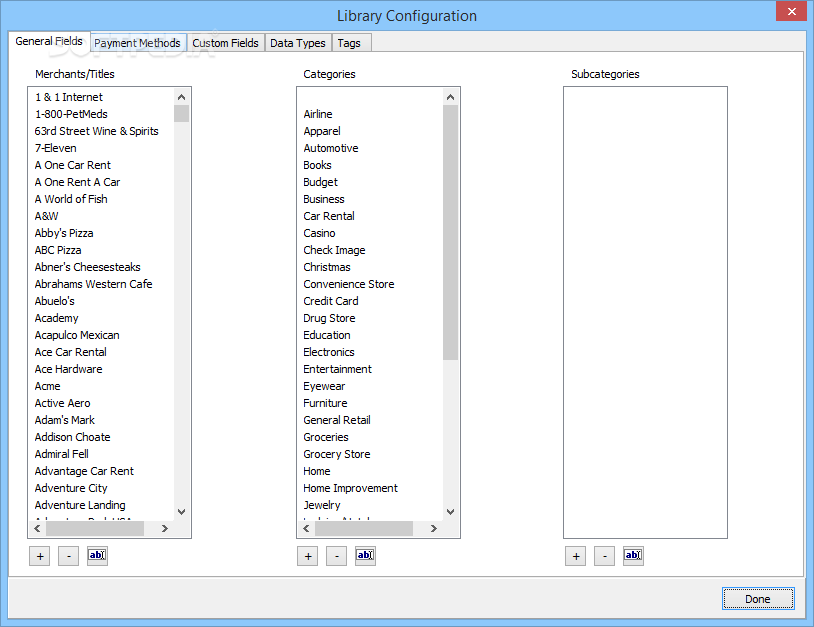Select the Check Image category
The height and width of the screenshot is (627, 814).
click(x=334, y=250)
